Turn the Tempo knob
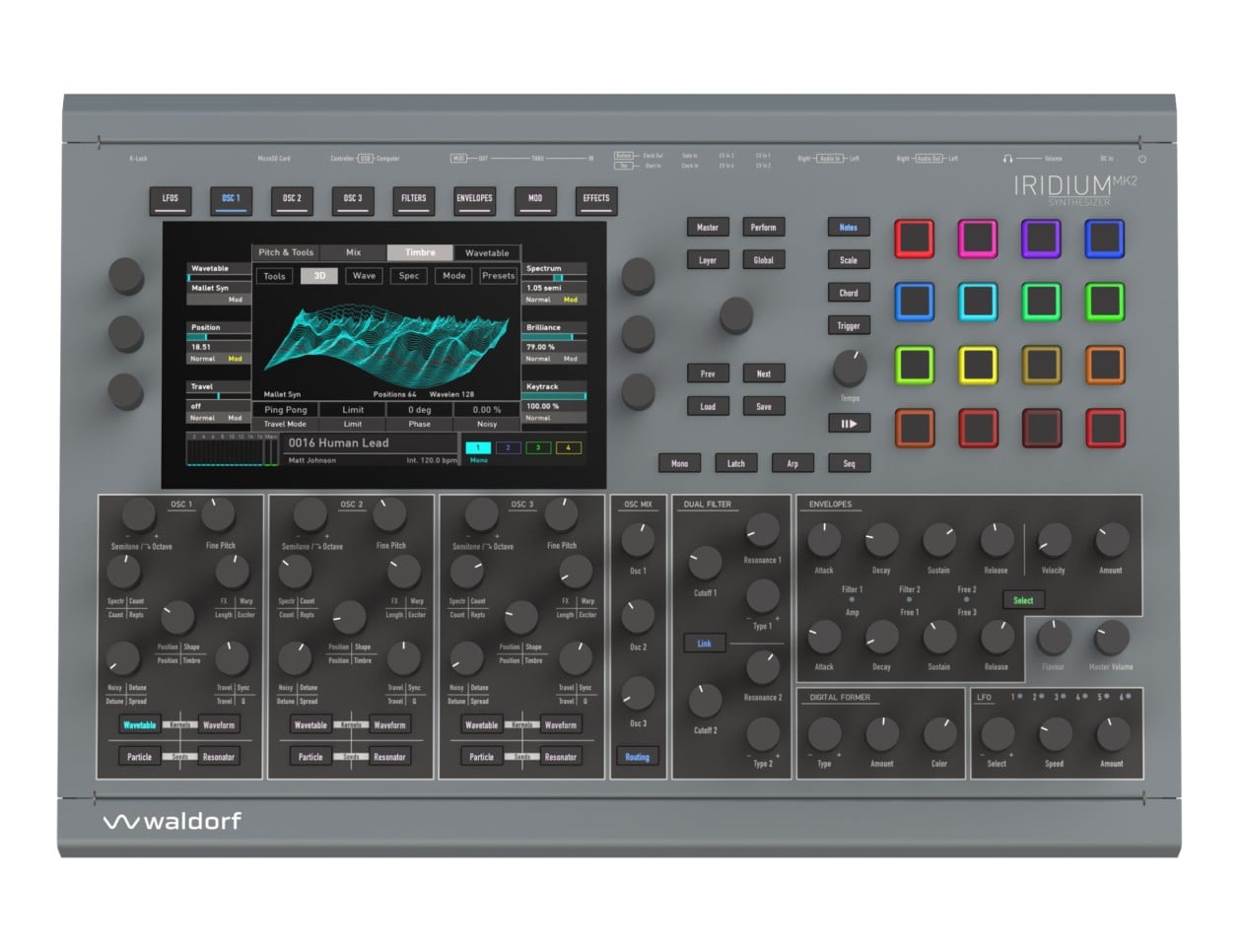Image resolution: width=1239 pixels, height=952 pixels. 850,369
